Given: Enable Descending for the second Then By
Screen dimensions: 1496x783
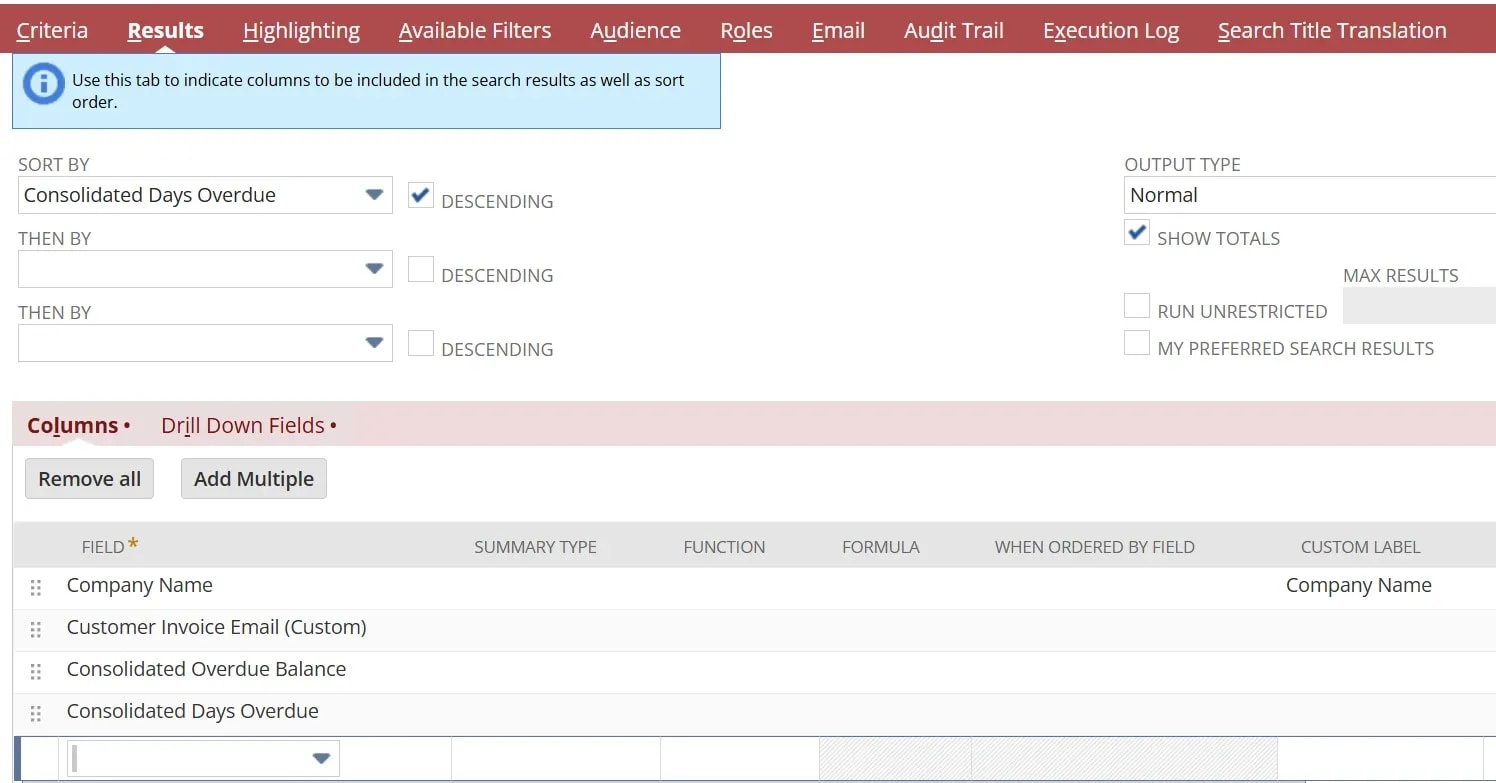Looking at the screenshot, I should pos(421,343).
